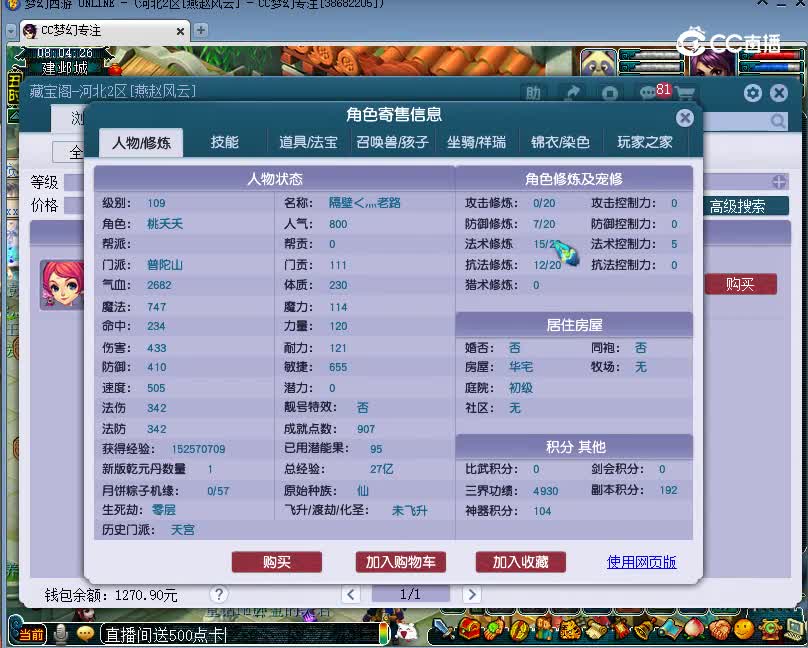The width and height of the screenshot is (808, 648).
Task: Close the 藏宝阁 window
Action: tap(779, 93)
